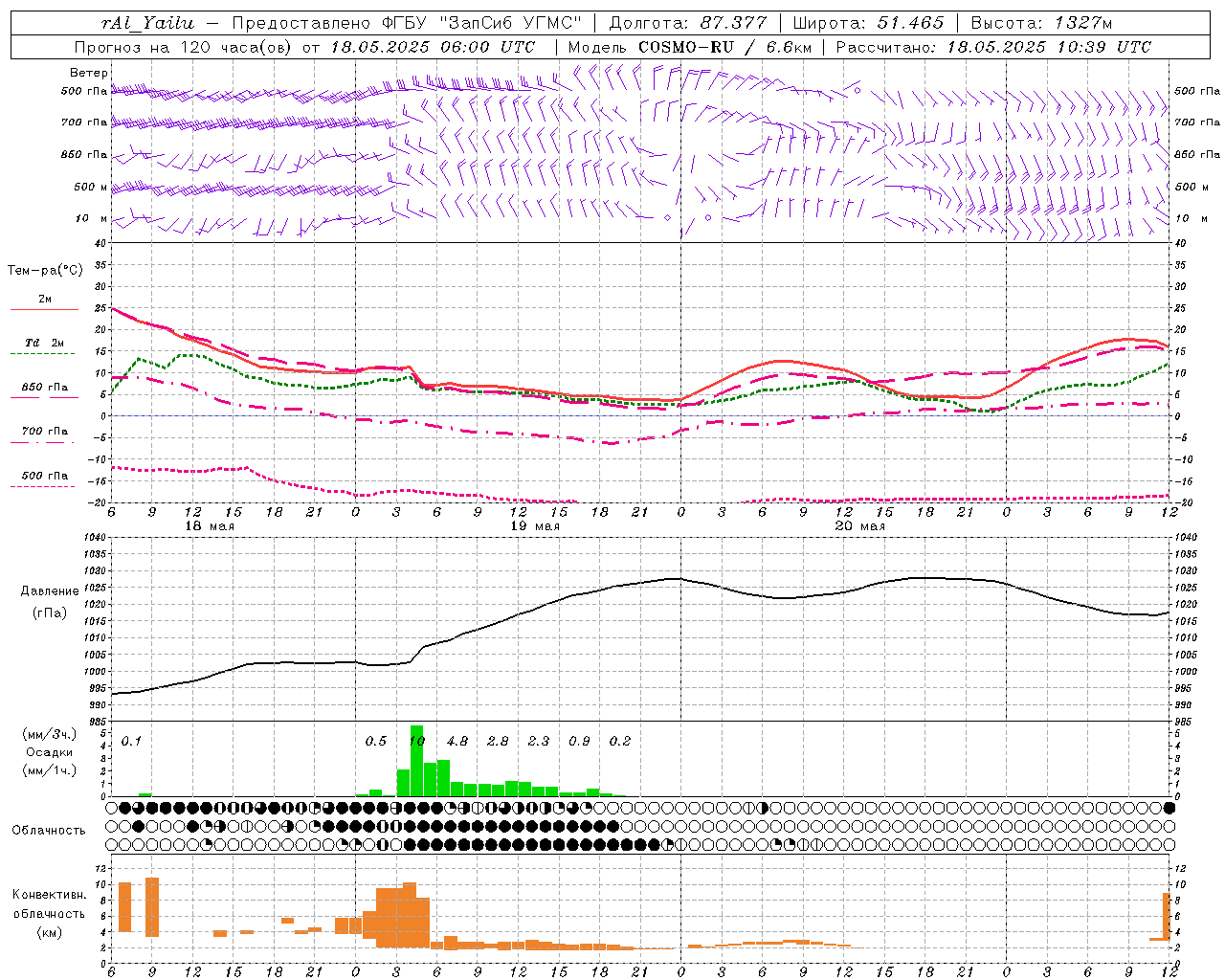Click the Ветер wind panel label
Image resolution: width=1225 pixels, height=980 pixels.
click(x=89, y=73)
